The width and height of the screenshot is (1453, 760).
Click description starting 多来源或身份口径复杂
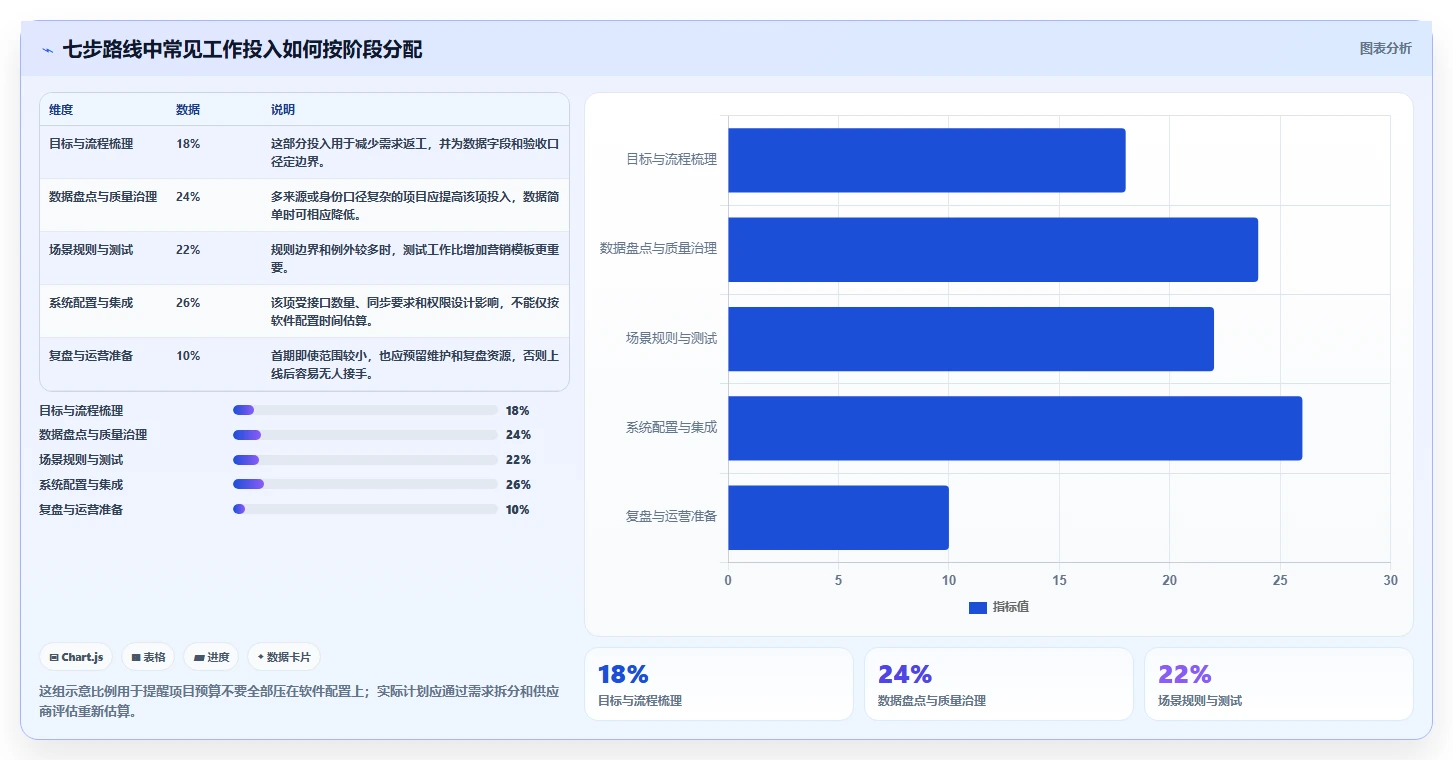click(415, 206)
